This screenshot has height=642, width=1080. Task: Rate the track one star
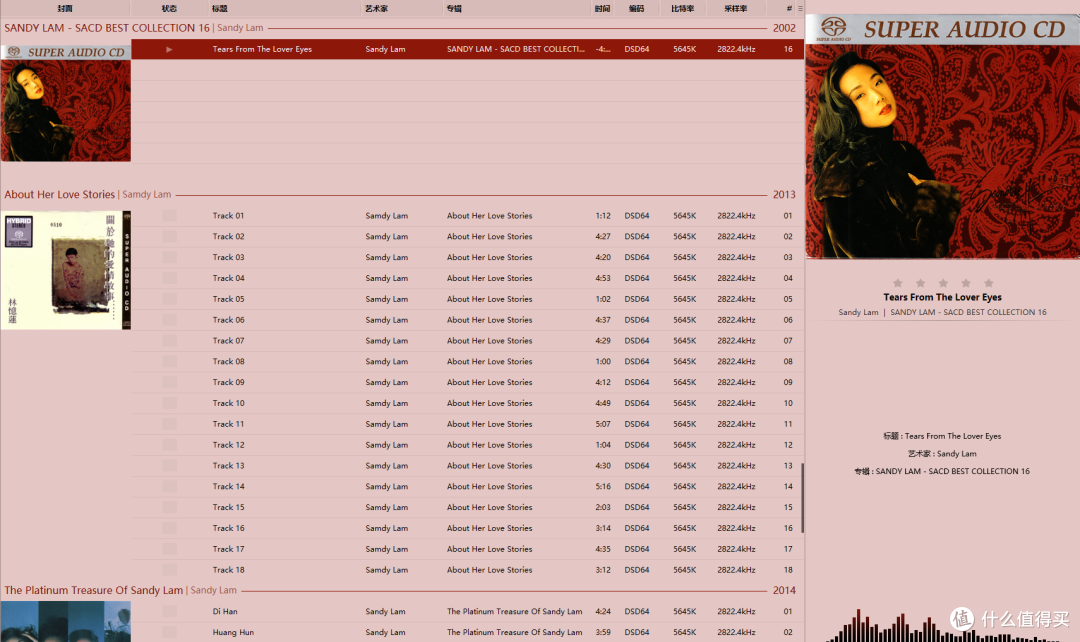pyautogui.click(x=897, y=283)
